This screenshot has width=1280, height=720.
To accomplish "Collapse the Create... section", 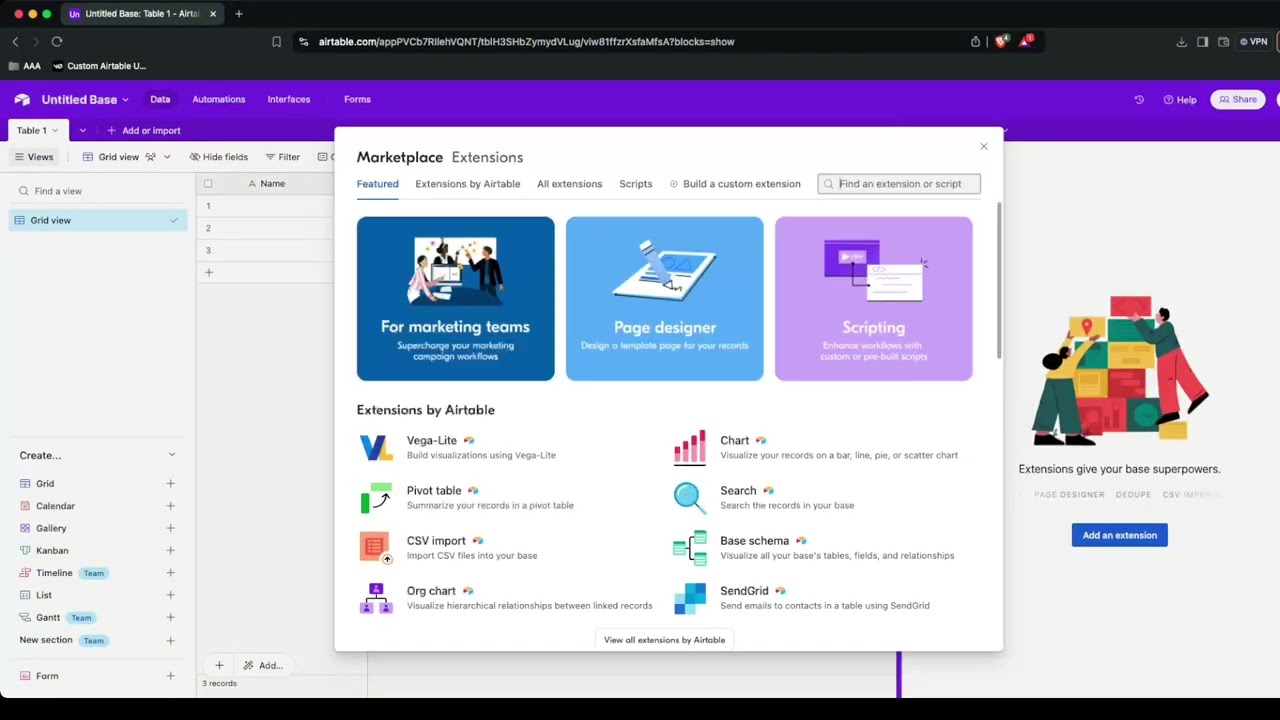I will 171,455.
